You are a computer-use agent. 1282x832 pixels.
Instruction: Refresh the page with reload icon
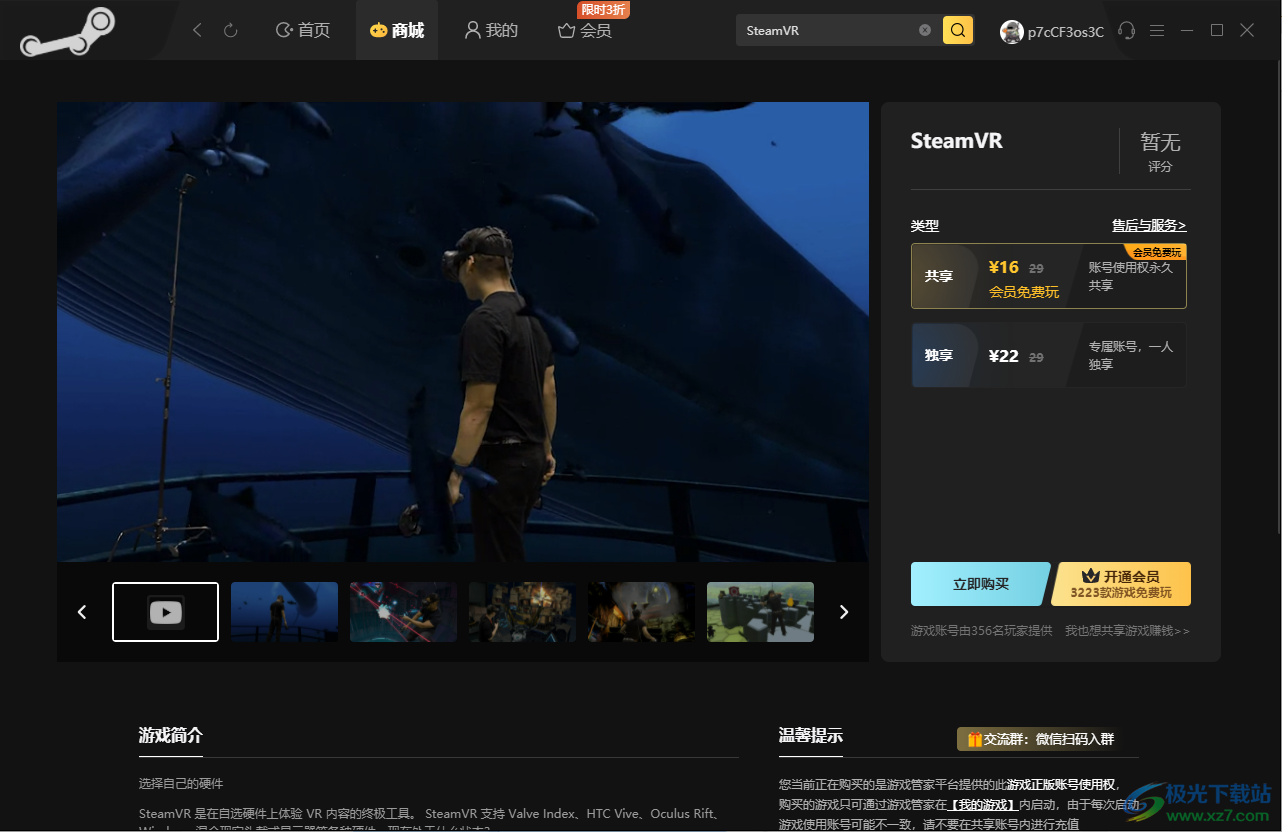pyautogui.click(x=231, y=31)
